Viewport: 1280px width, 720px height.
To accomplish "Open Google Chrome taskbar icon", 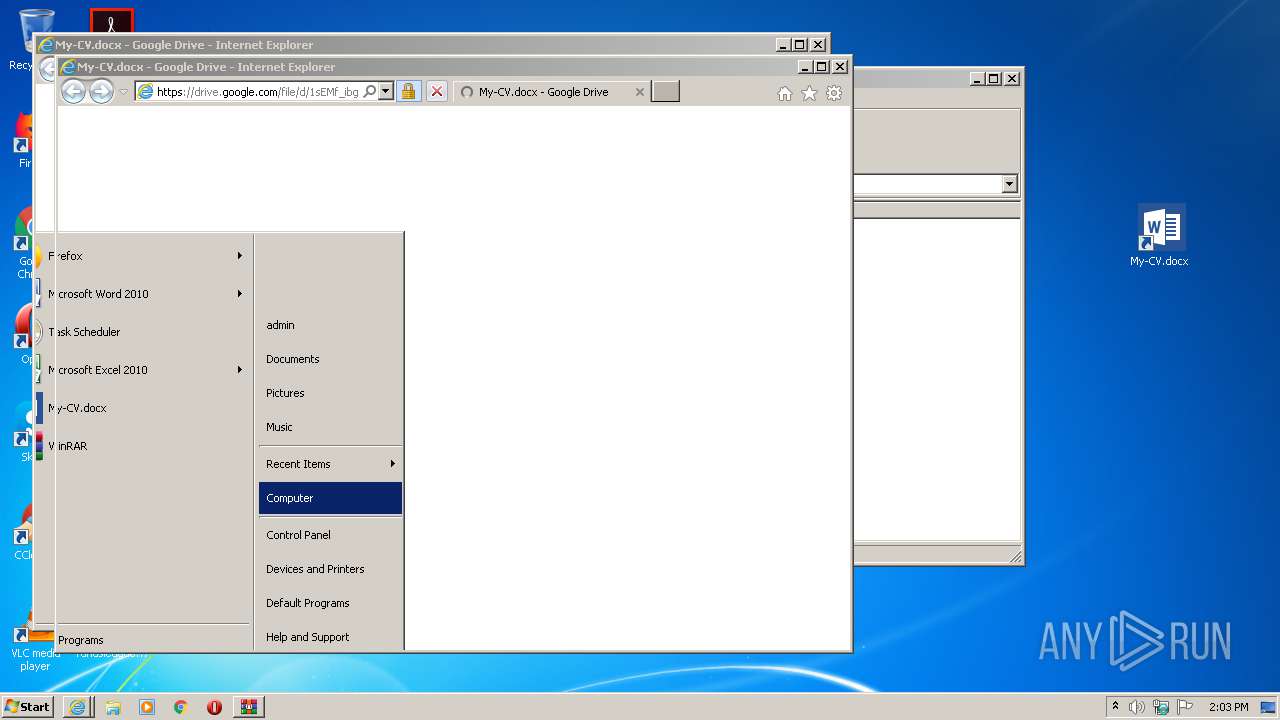I will tap(181, 707).
